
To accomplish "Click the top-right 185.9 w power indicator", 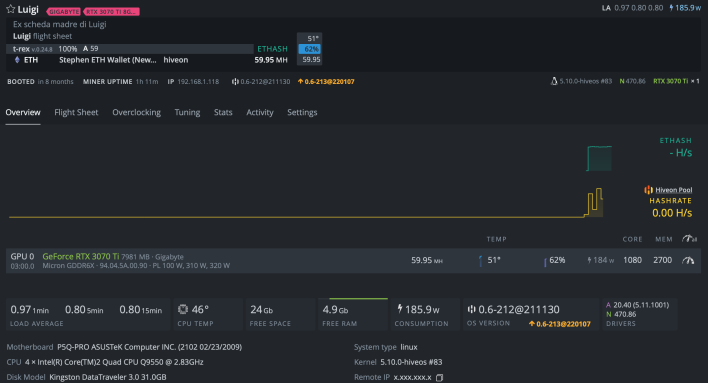I will pos(685,8).
